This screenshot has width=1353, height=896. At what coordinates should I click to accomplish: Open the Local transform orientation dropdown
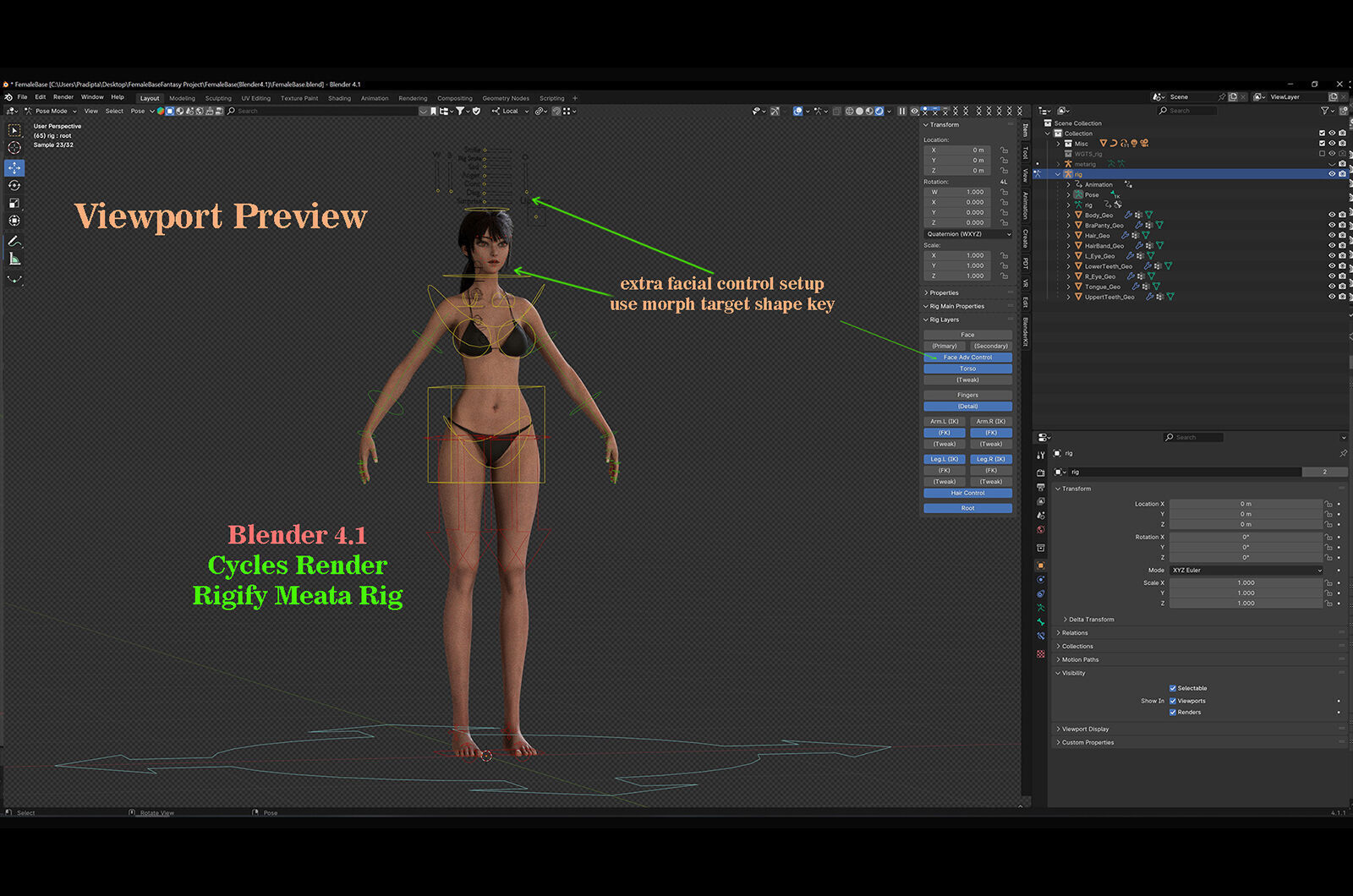click(510, 111)
